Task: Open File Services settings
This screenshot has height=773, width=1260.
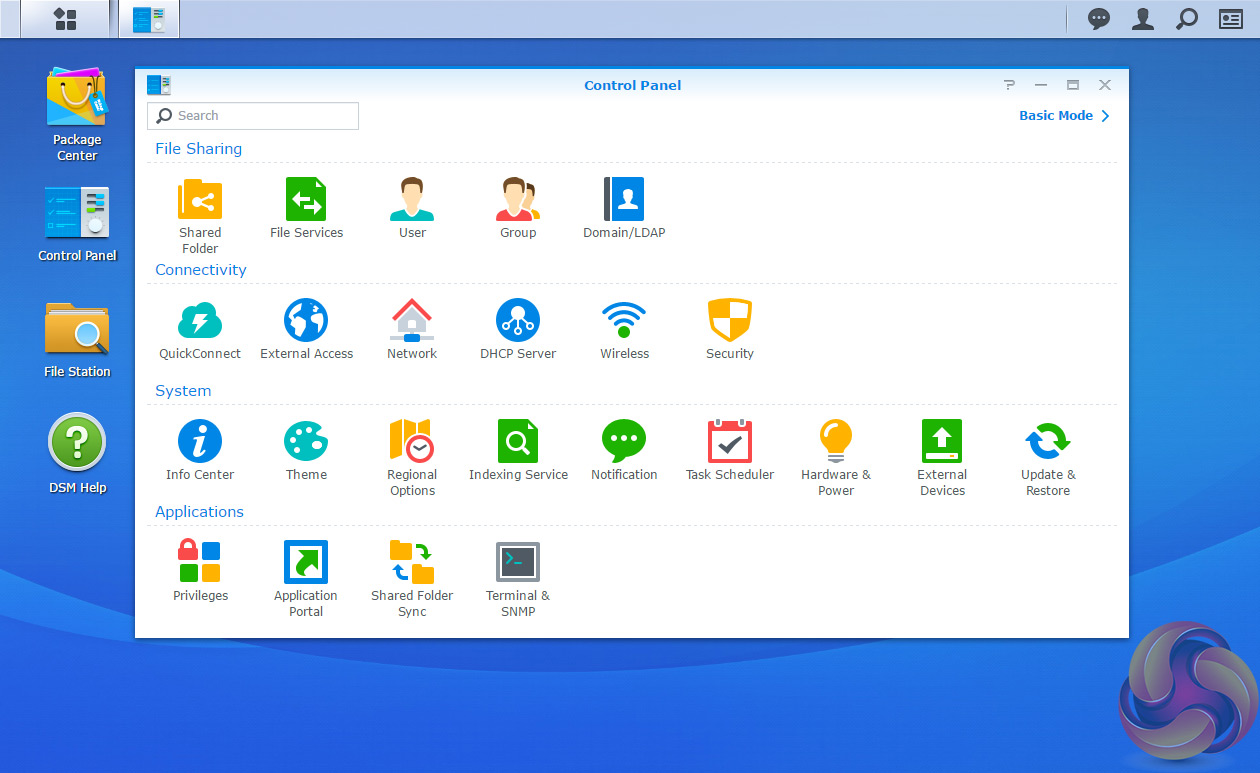Action: coord(306,207)
